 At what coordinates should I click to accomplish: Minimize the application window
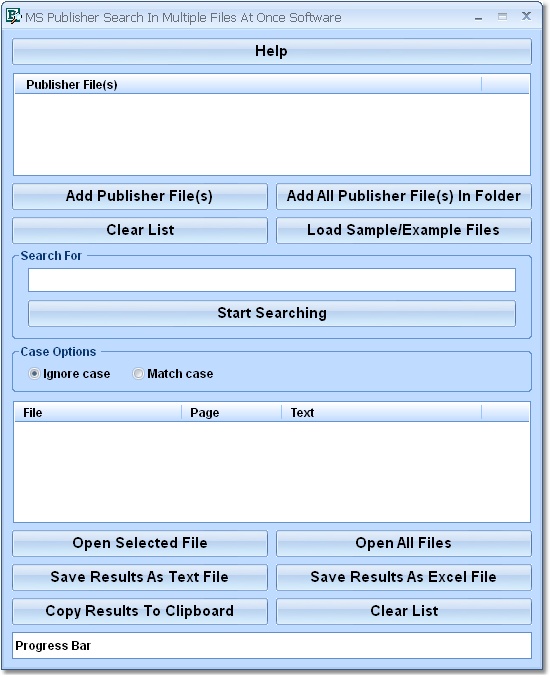tap(478, 17)
